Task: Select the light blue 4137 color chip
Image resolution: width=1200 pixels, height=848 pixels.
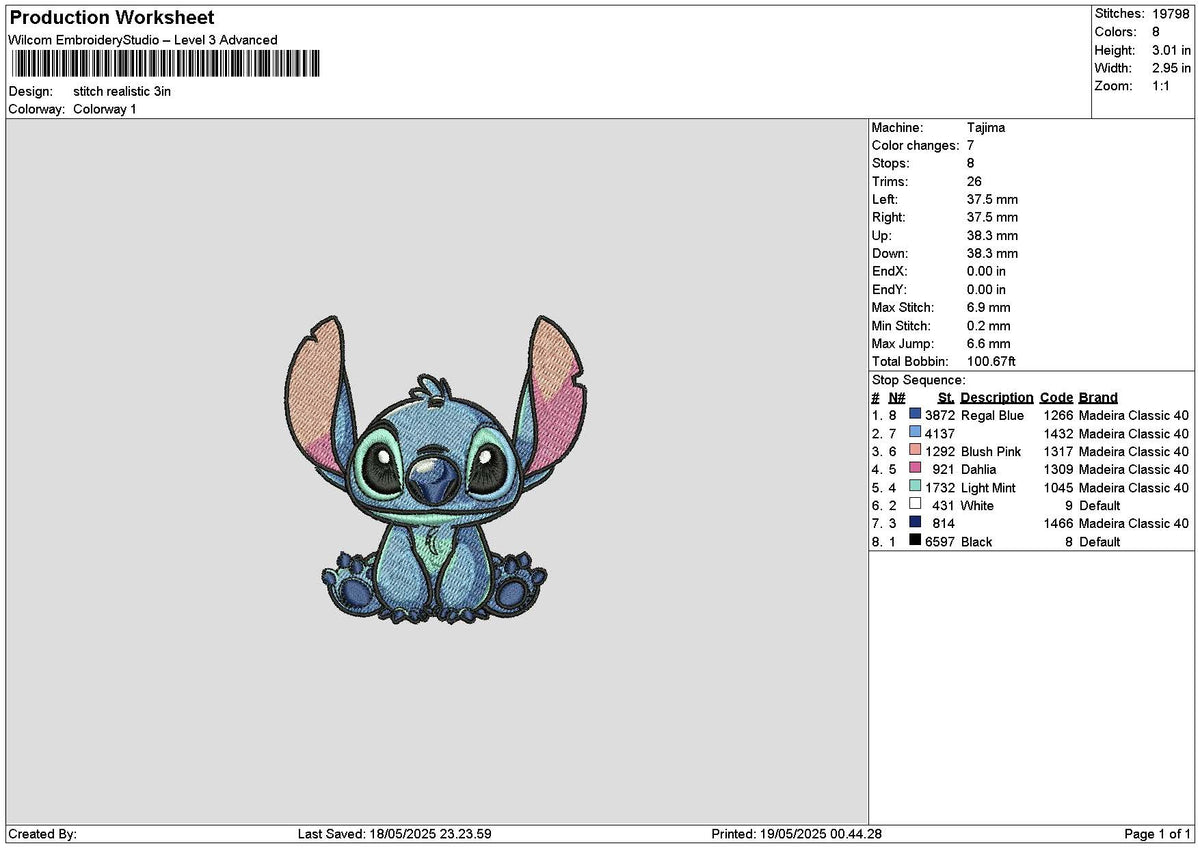Action: 914,433
